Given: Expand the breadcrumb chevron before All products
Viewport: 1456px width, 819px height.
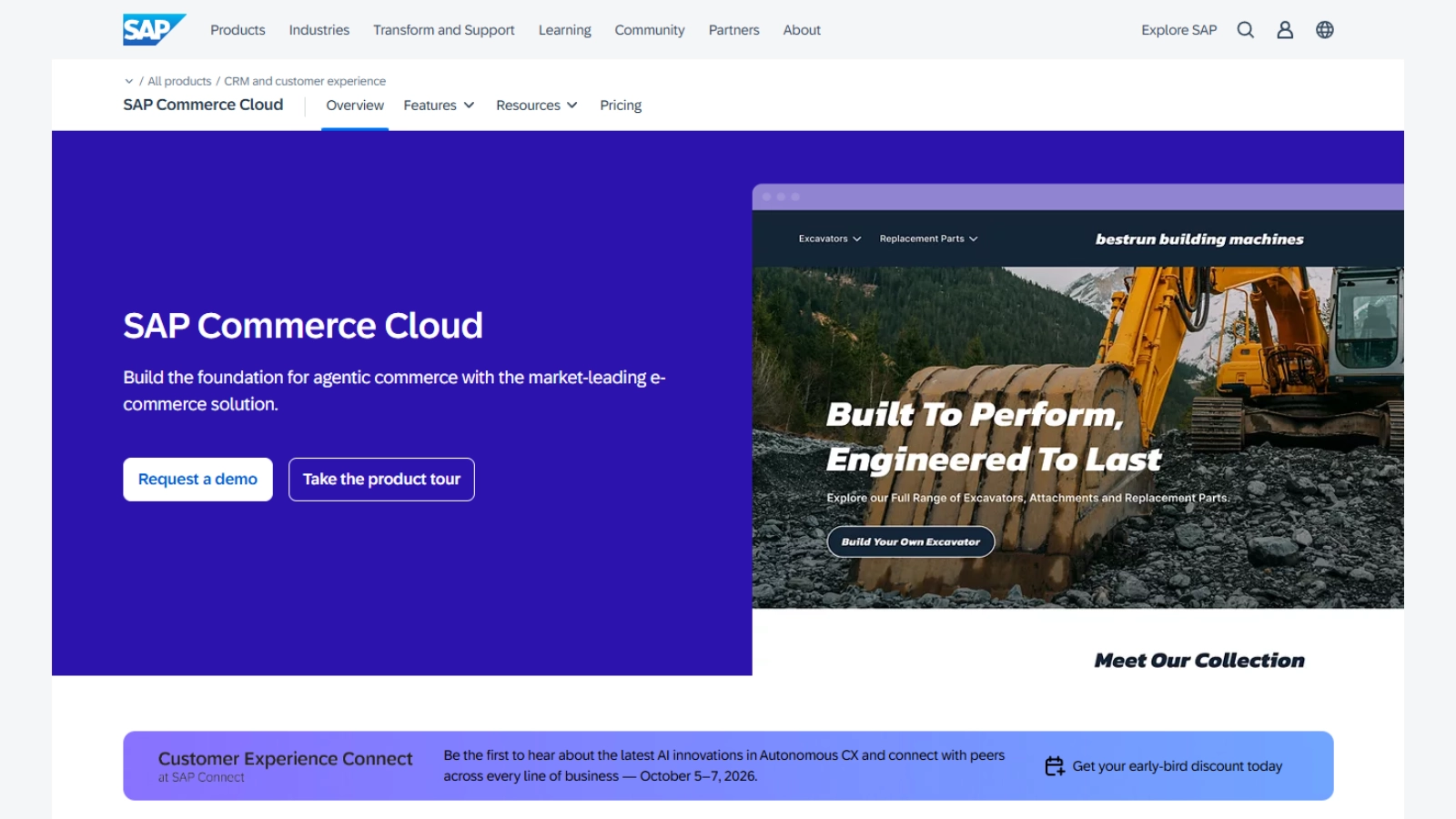Looking at the screenshot, I should point(129,81).
